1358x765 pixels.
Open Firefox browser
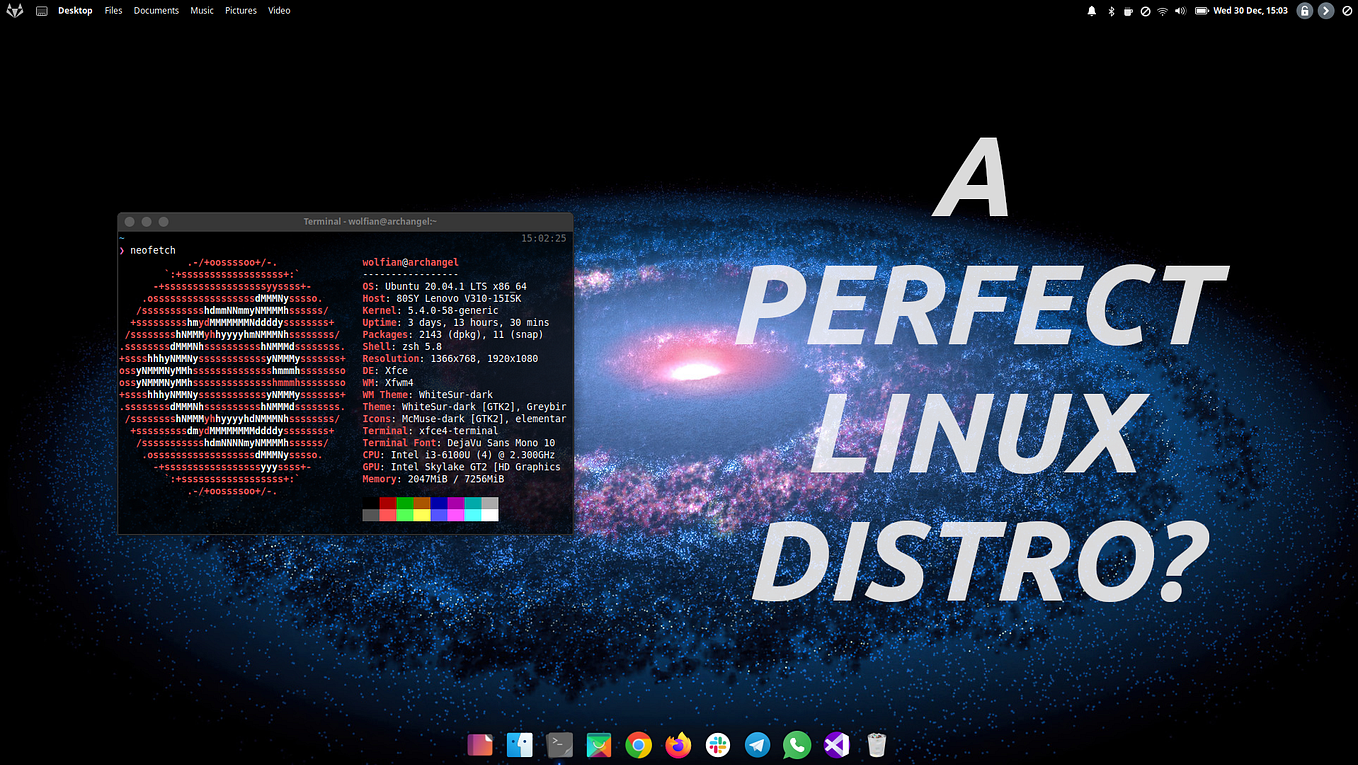677,744
